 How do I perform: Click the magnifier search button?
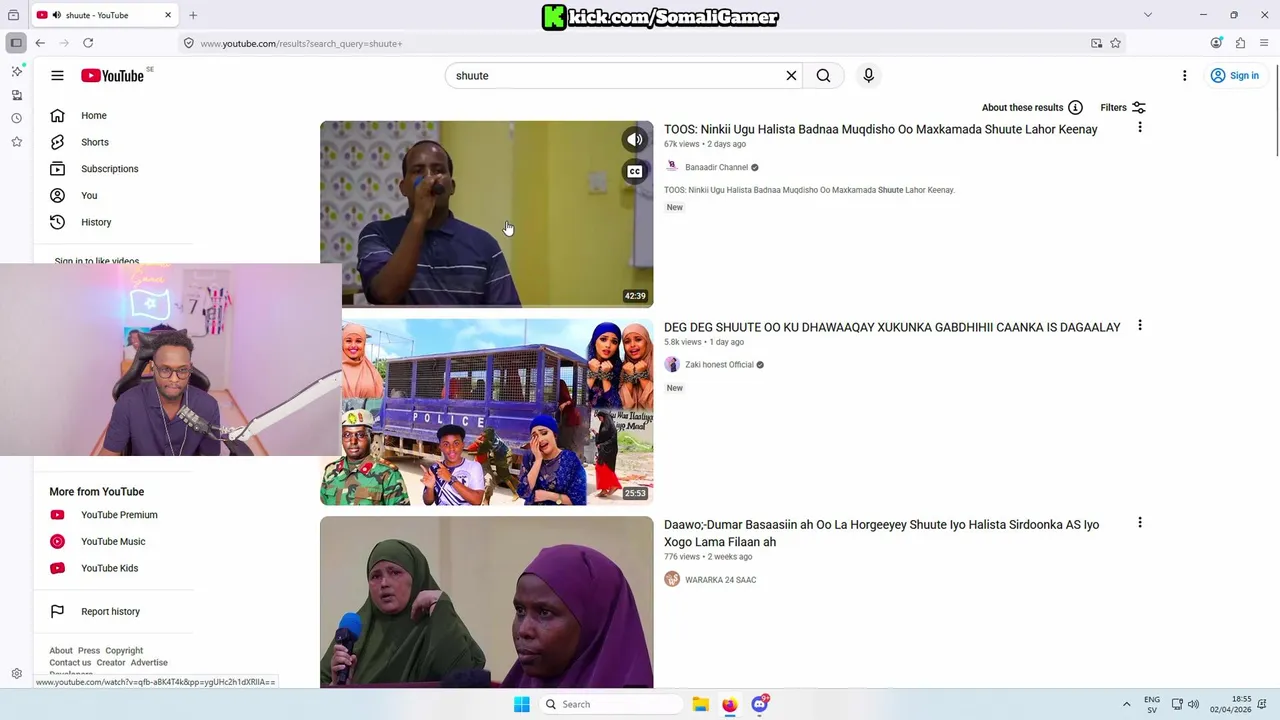(x=823, y=75)
